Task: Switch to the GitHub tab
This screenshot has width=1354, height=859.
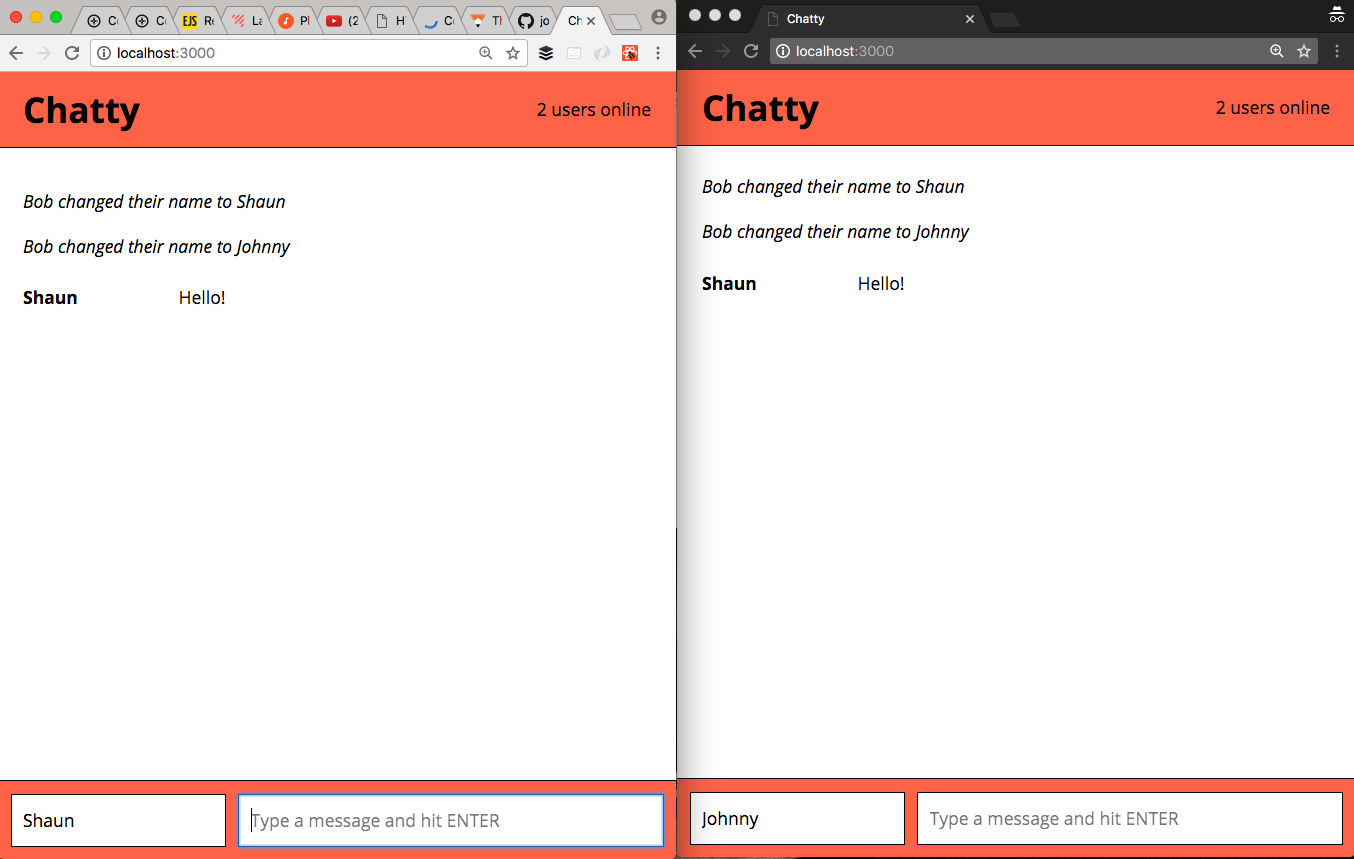Action: coord(534,21)
